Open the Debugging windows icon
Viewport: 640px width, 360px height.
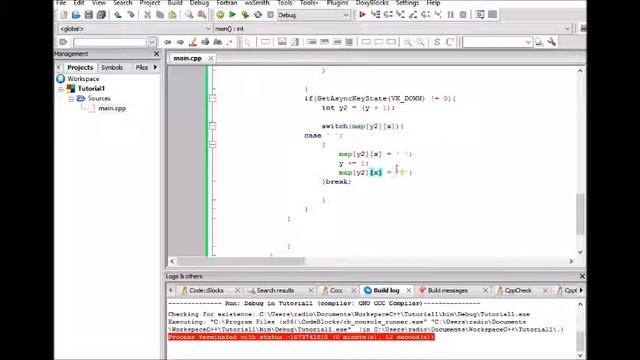(x=480, y=15)
